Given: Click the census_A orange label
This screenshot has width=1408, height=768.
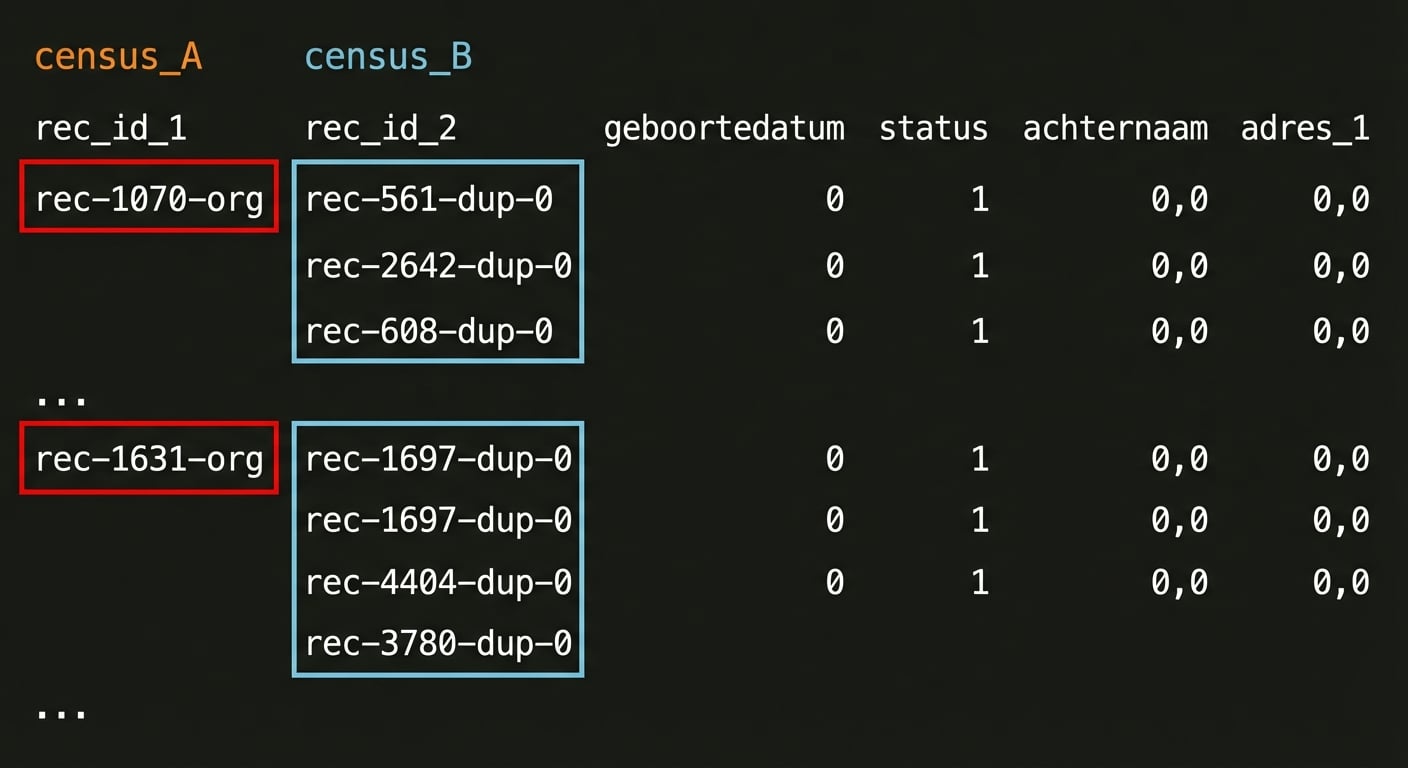Looking at the screenshot, I should tap(118, 57).
